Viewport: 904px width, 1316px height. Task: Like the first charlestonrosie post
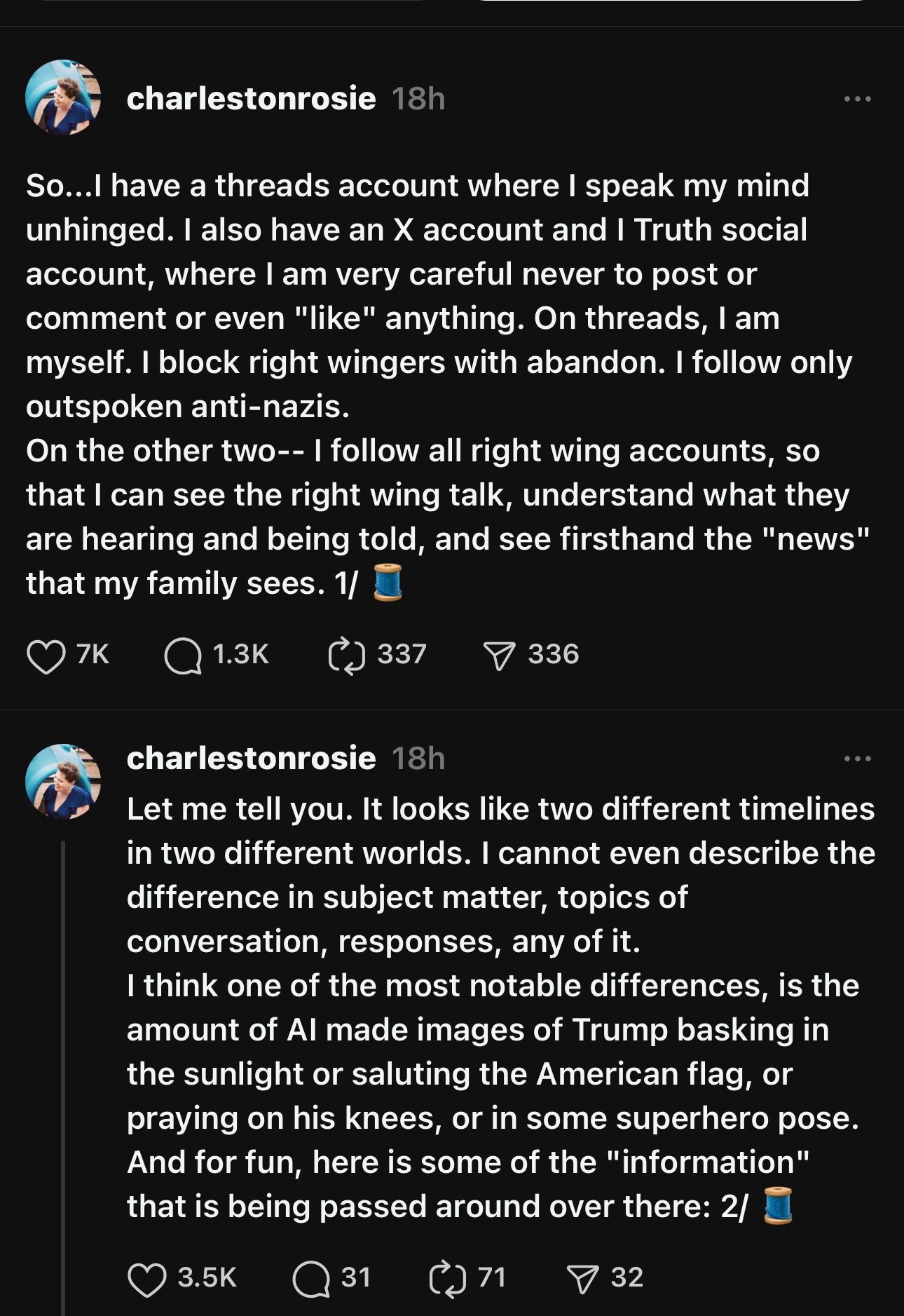pyautogui.click(x=46, y=656)
